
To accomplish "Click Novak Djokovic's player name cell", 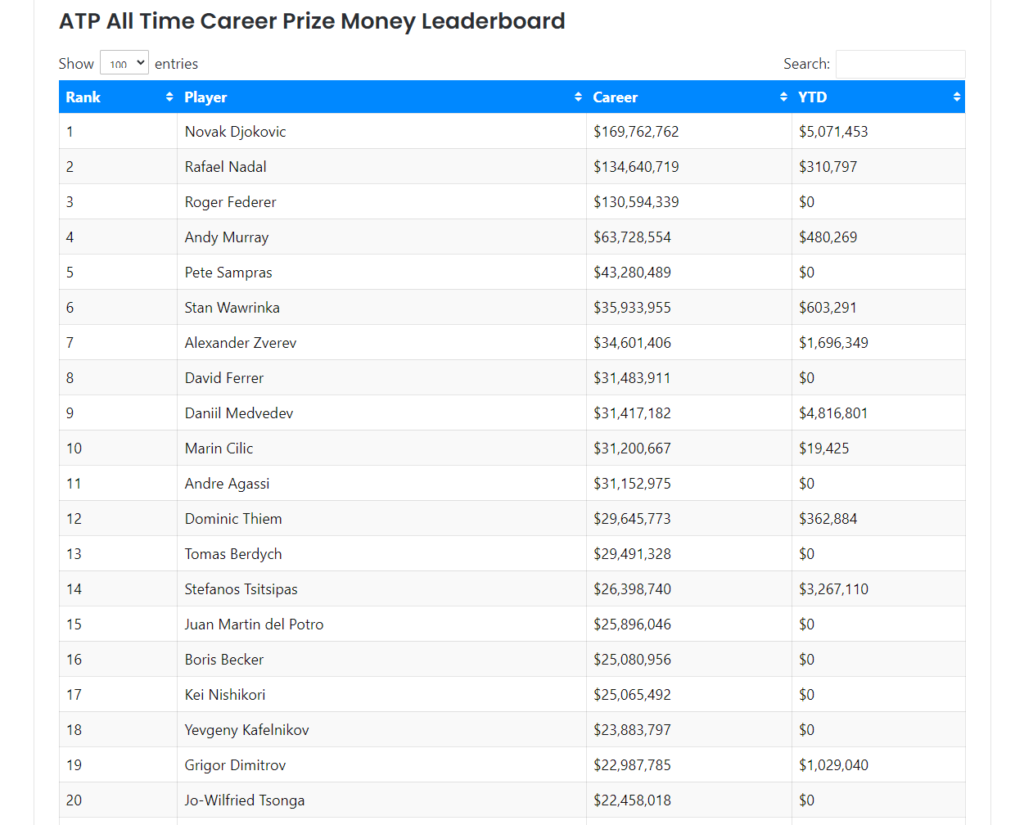I will click(236, 131).
